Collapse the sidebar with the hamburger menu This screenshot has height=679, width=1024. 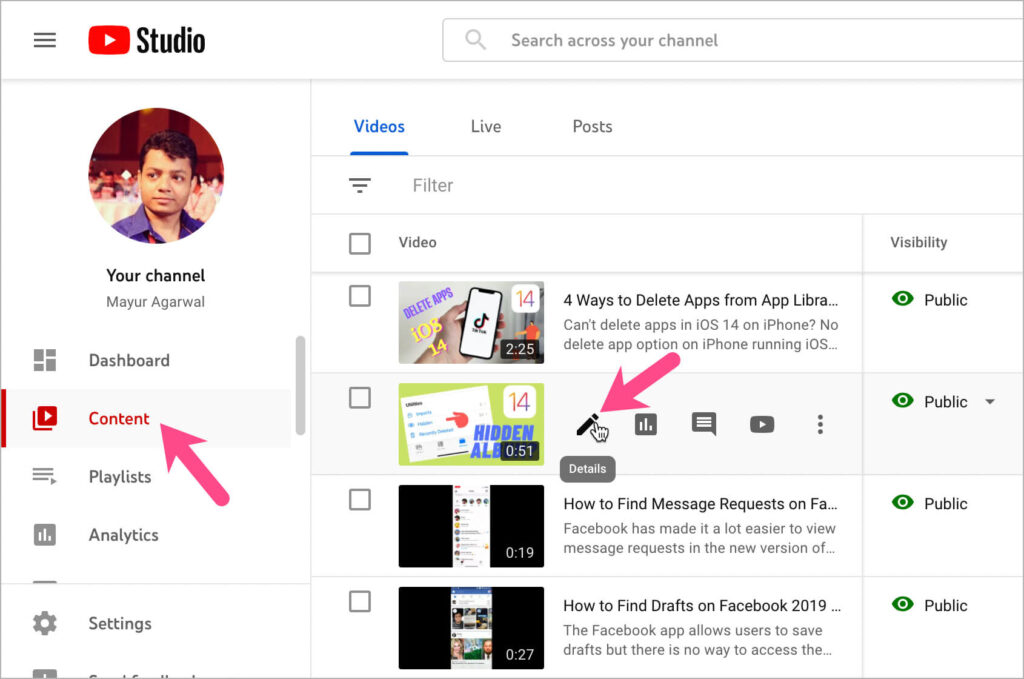pyautogui.click(x=45, y=40)
